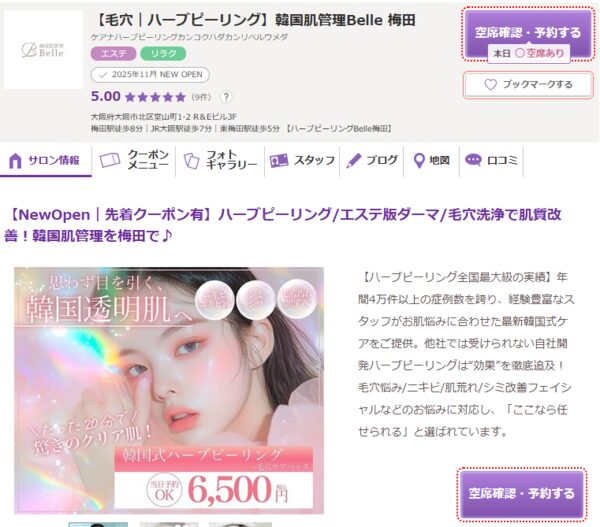Viewport: 600px width, 527px height.
Task: Click the エステ category tag
Action: click(x=113, y=54)
